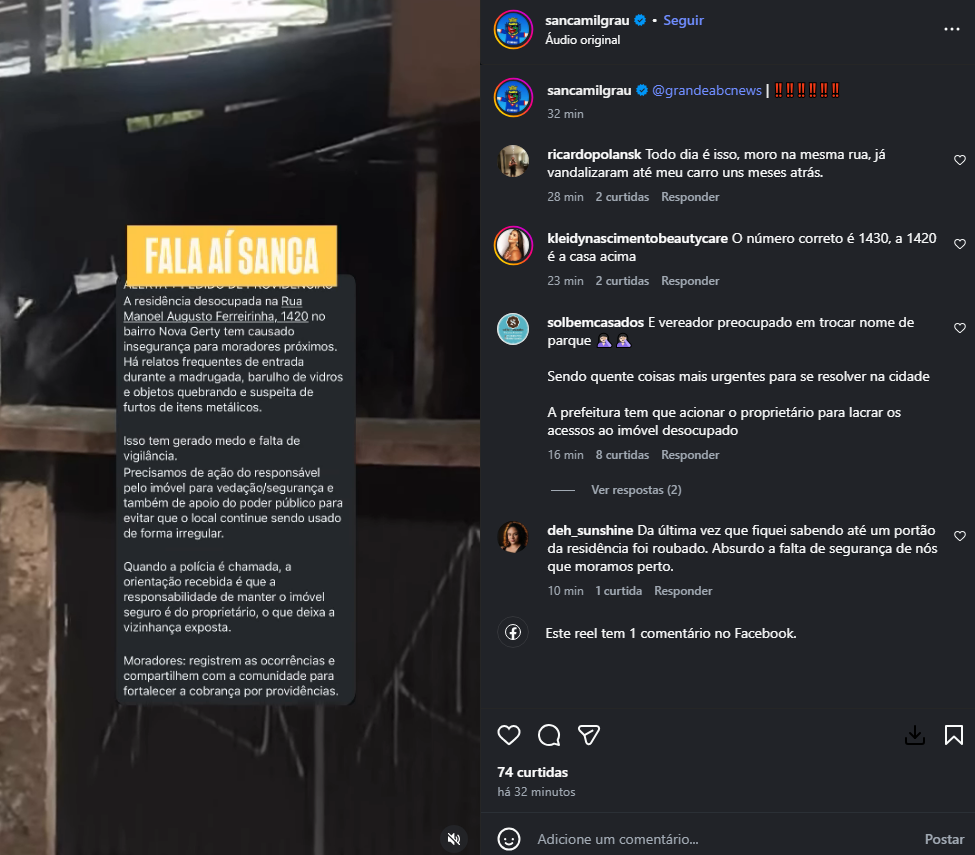Like ricardopolansk's comment
This screenshot has width=975, height=855.
(x=959, y=160)
